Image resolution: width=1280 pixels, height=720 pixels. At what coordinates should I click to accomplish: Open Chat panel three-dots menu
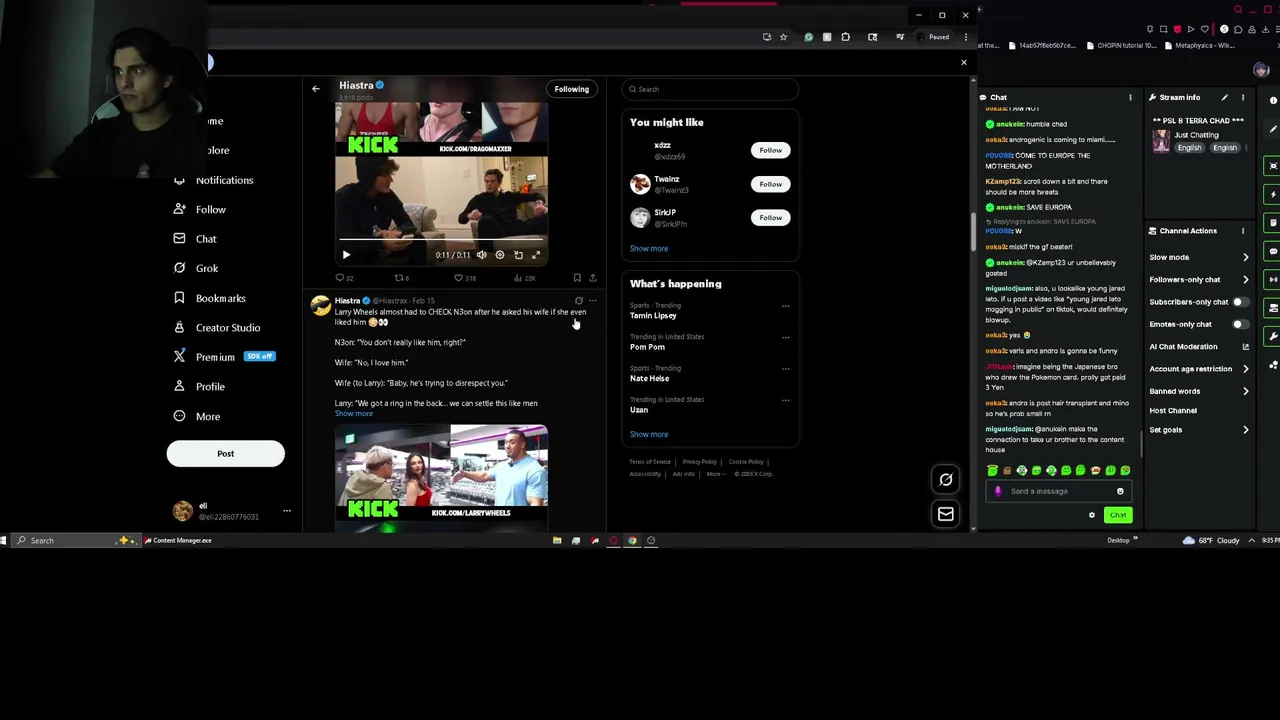tap(1130, 97)
